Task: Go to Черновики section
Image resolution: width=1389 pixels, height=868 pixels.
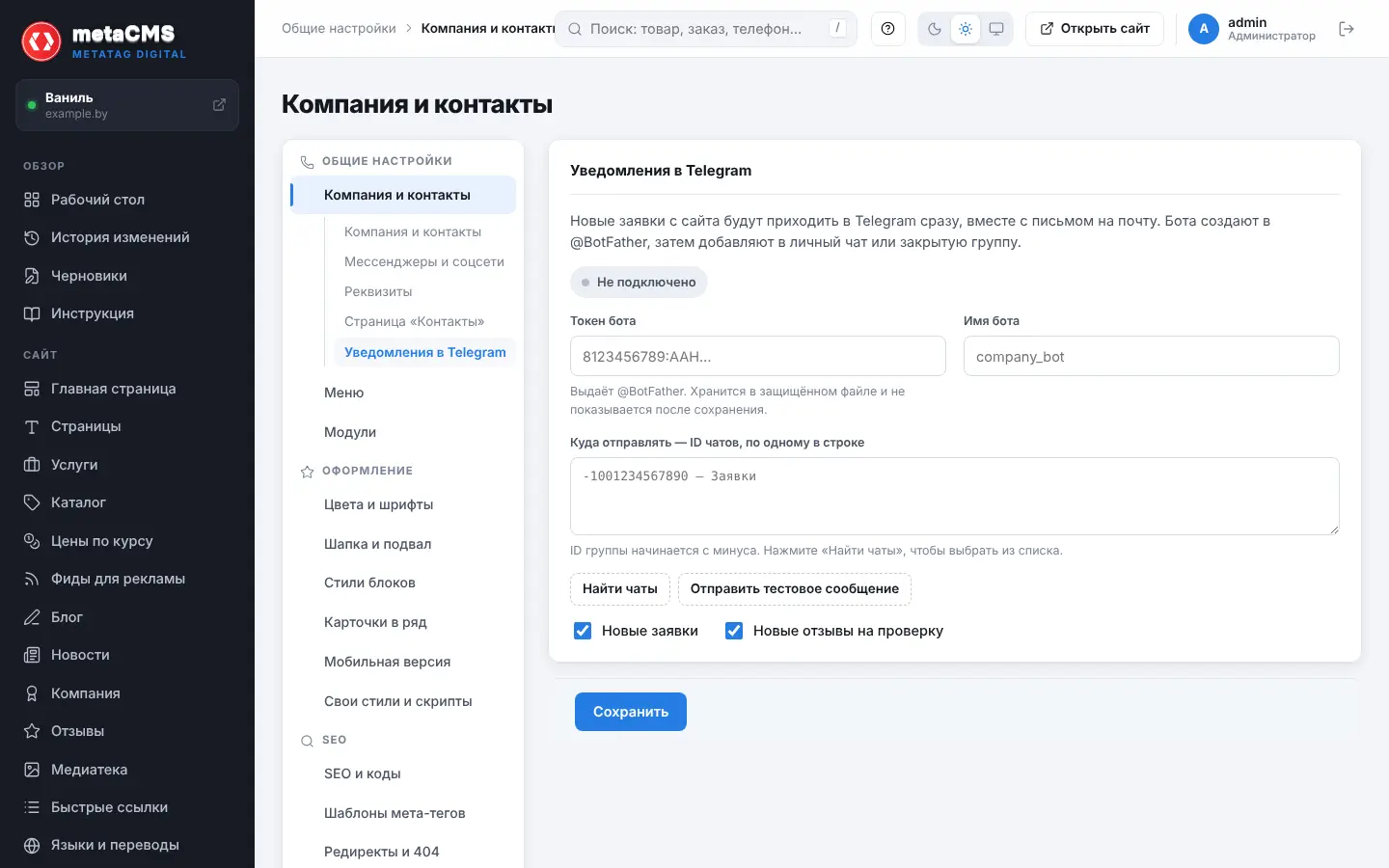Action: pos(127,276)
